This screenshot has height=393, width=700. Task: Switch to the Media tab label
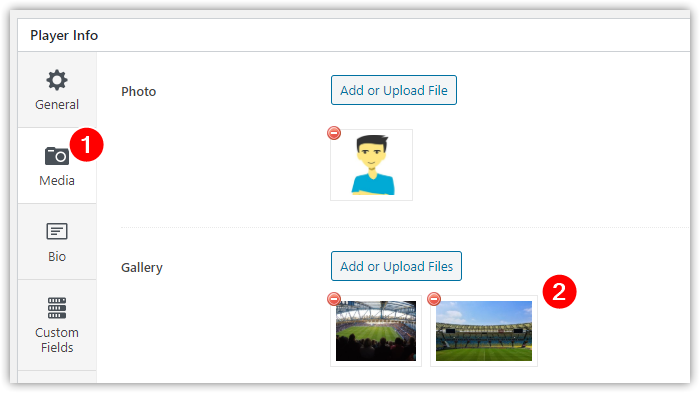(x=57, y=180)
